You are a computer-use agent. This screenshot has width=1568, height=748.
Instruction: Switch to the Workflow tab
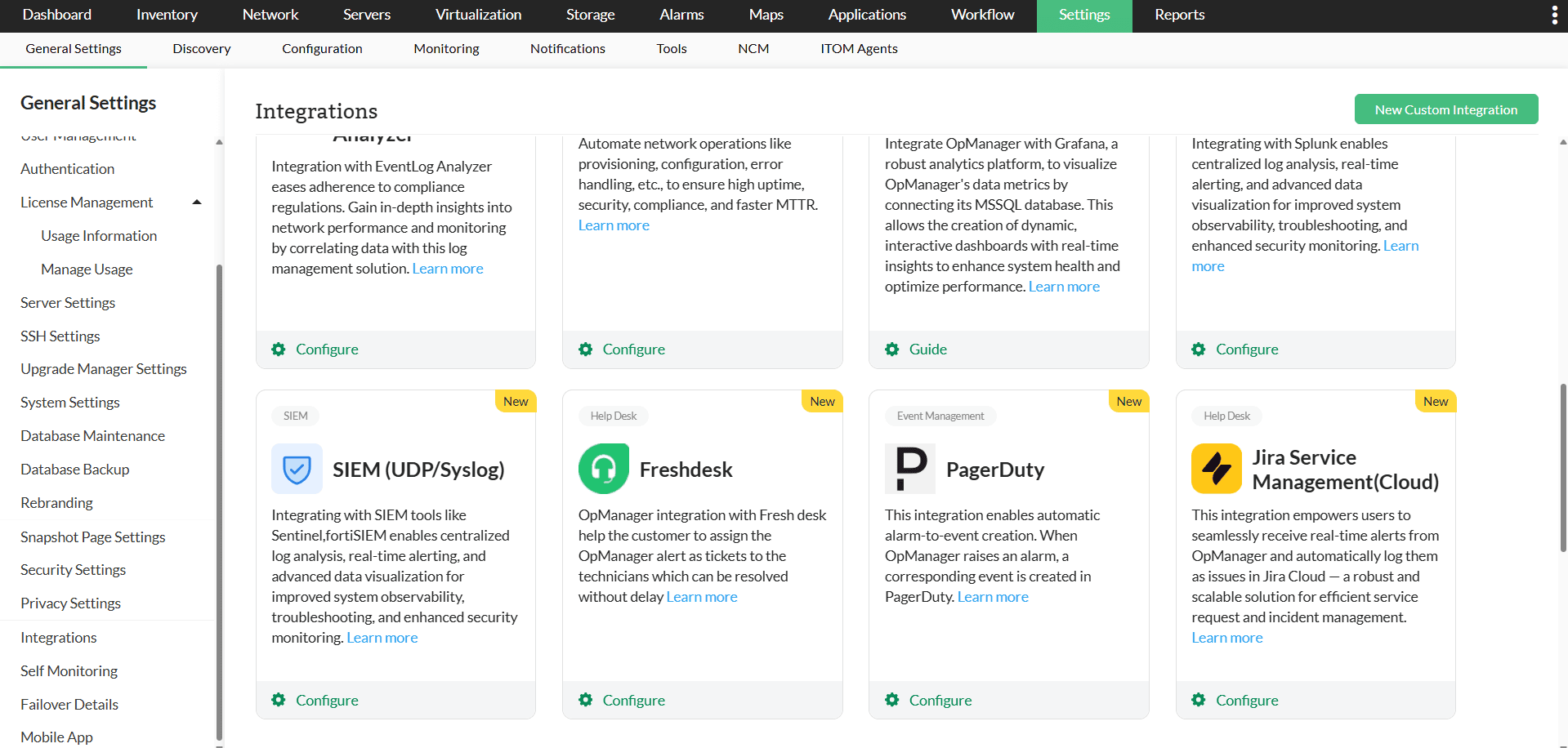coord(982,15)
